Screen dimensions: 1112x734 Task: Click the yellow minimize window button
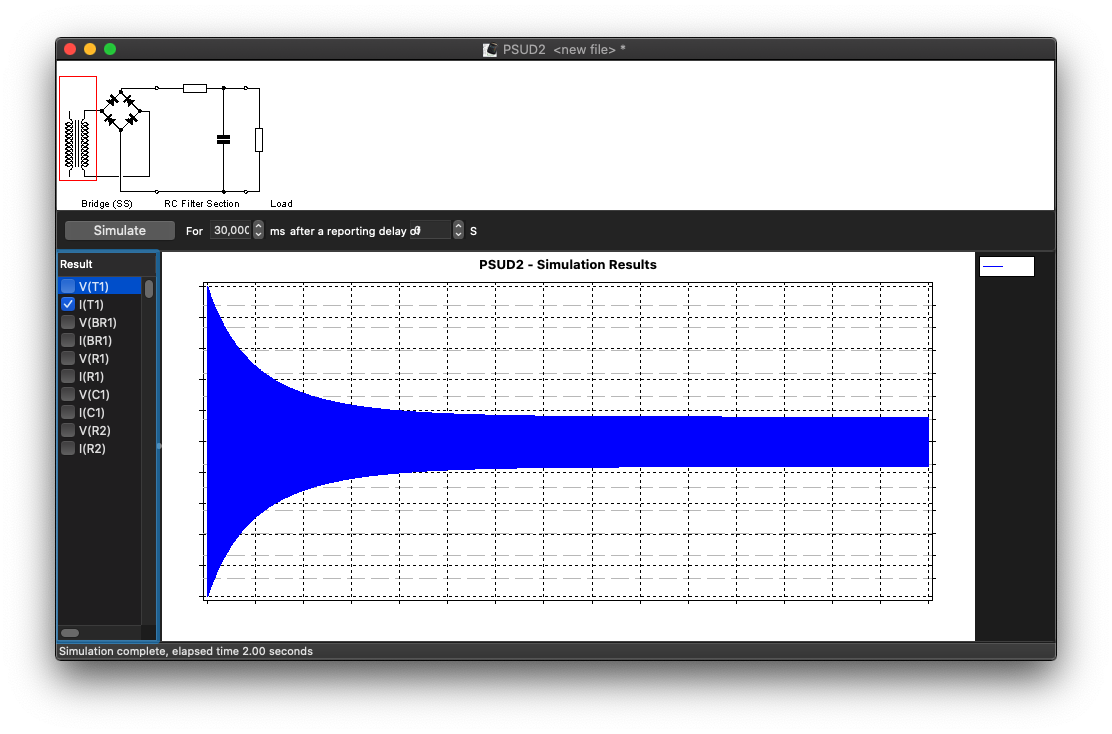click(x=90, y=49)
